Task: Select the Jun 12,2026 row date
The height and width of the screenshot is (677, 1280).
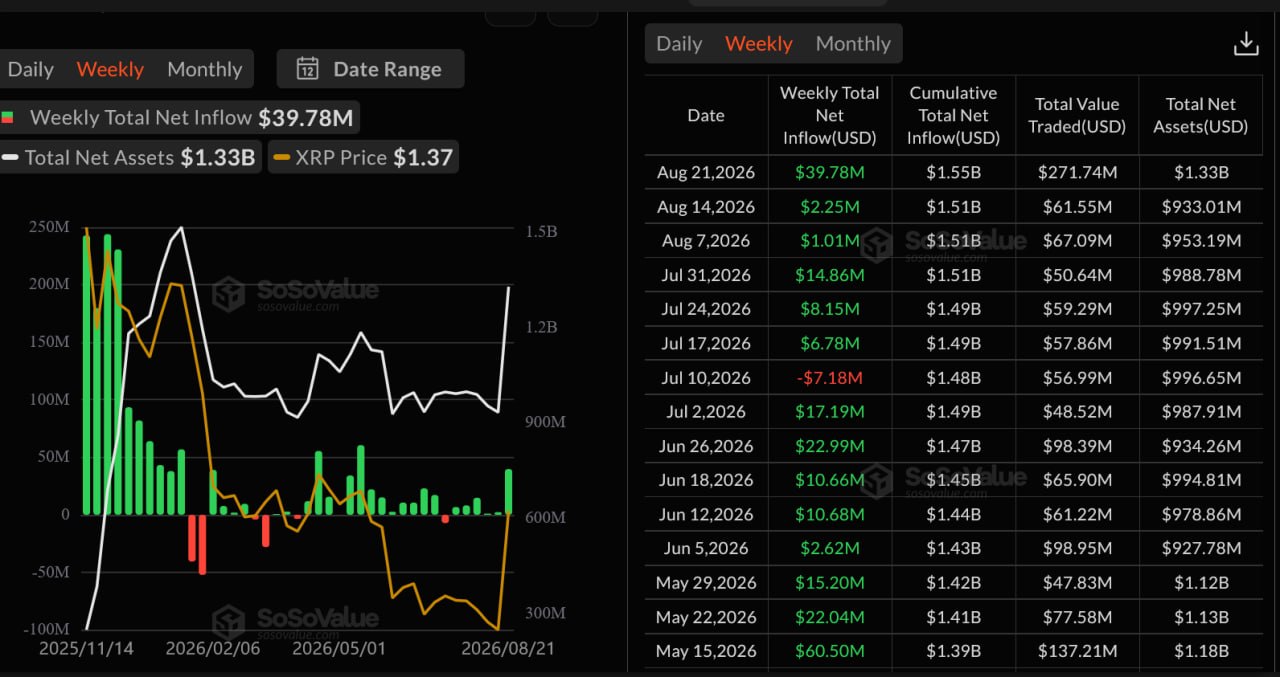Action: click(x=706, y=514)
